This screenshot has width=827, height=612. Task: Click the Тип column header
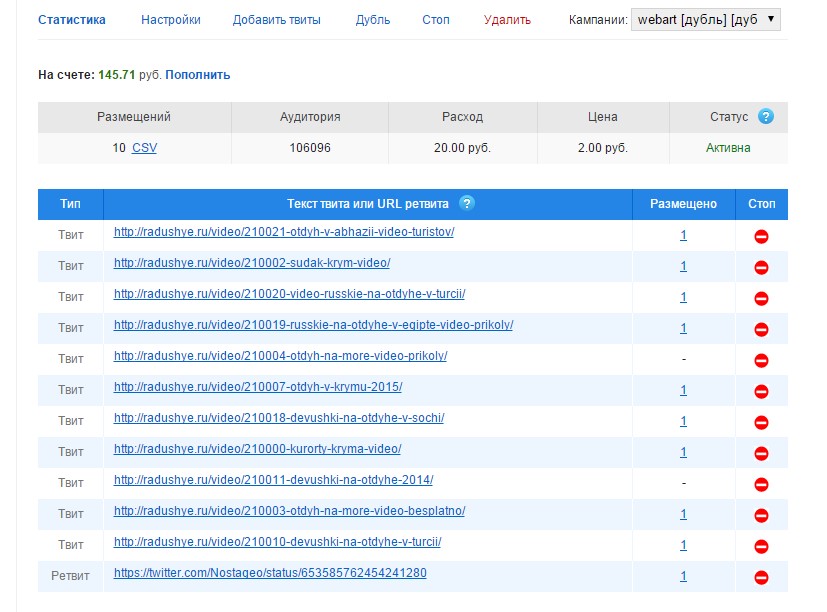(70, 204)
